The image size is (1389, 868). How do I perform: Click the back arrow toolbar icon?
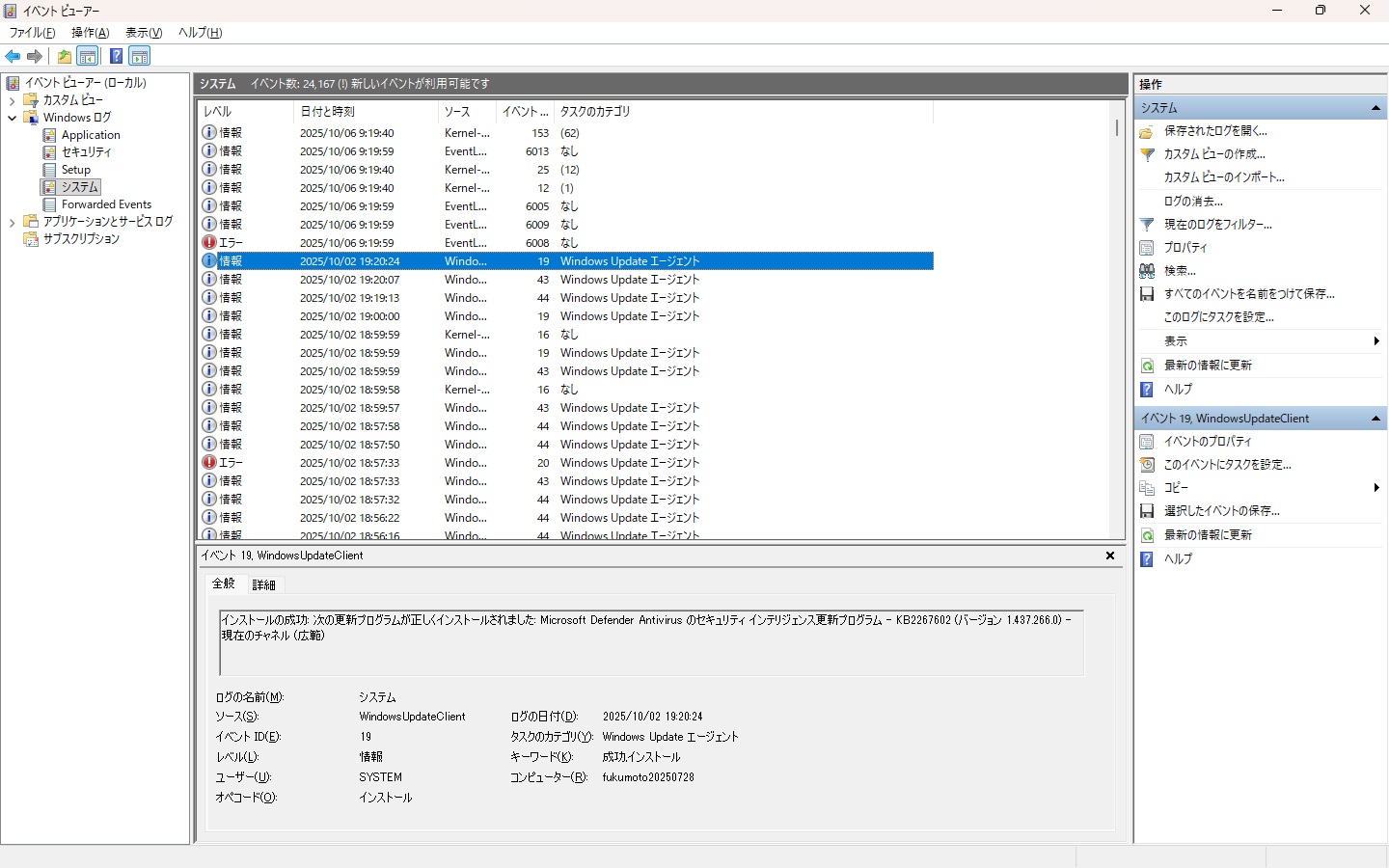point(13,56)
